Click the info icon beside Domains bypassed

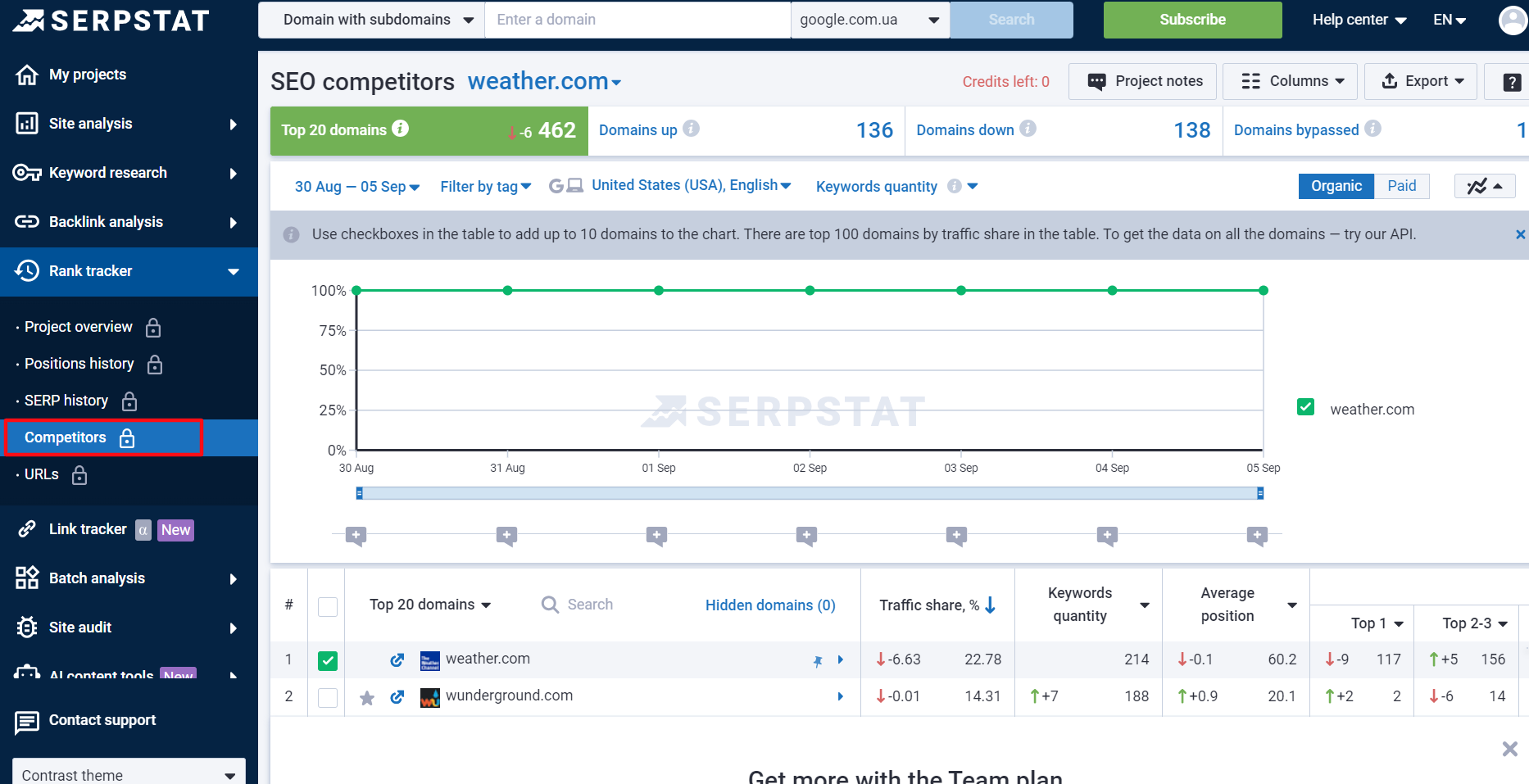tap(1372, 128)
